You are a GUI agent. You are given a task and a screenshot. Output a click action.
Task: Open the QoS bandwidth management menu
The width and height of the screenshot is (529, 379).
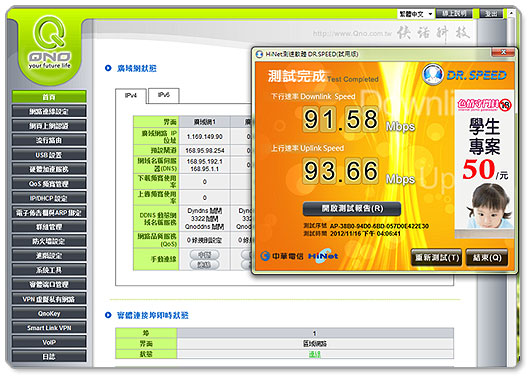[49, 184]
